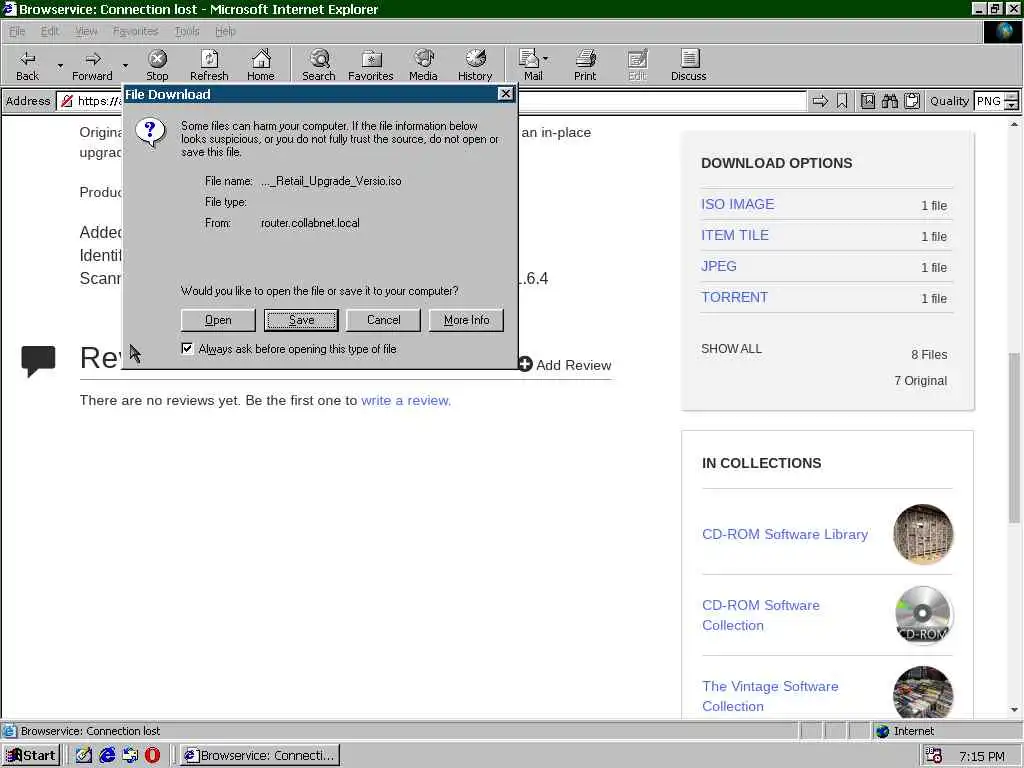
Task: Click the Stop loading icon
Action: (157, 65)
